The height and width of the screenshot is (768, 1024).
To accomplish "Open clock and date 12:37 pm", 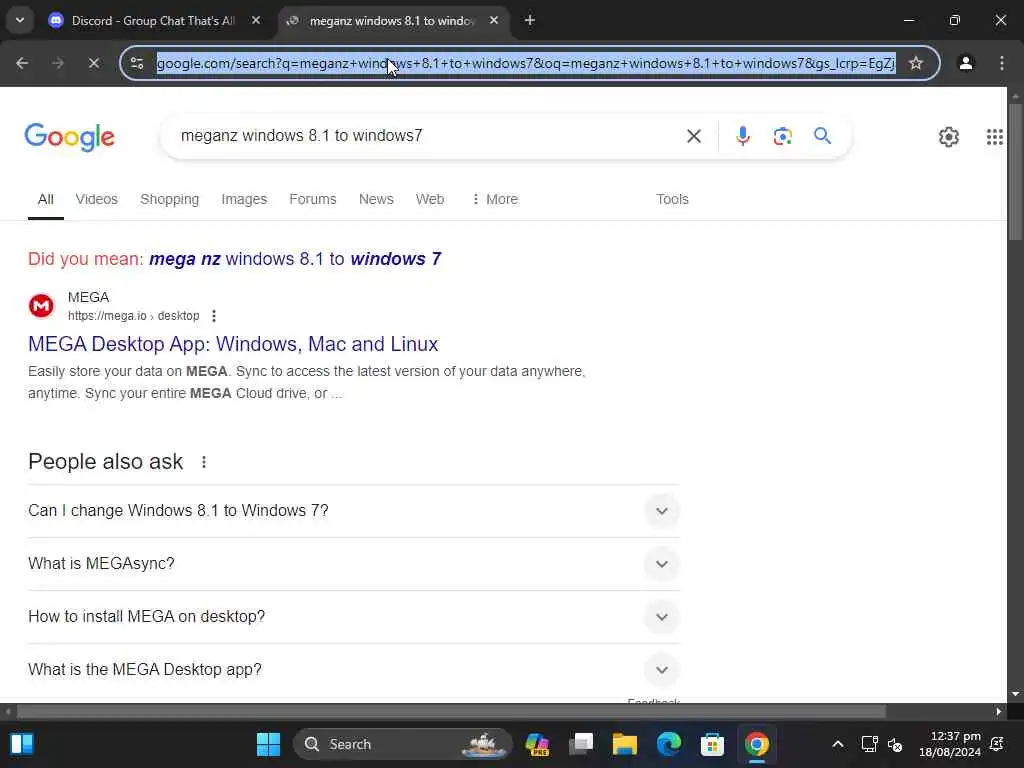I will (x=950, y=744).
